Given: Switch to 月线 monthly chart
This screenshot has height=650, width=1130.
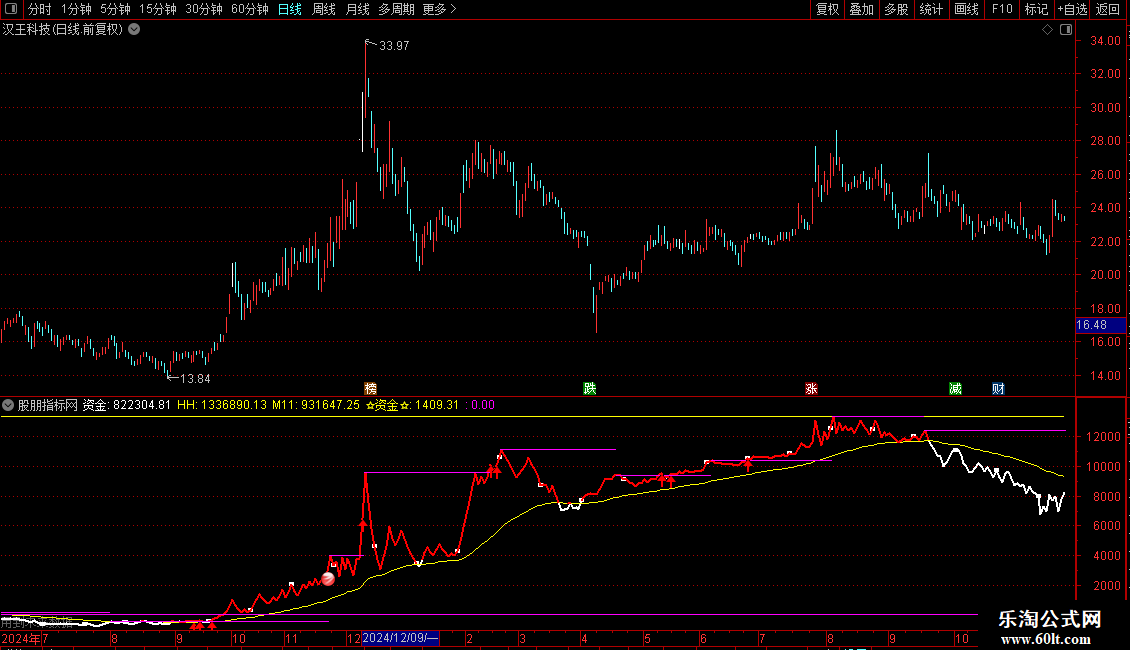Looking at the screenshot, I should point(357,9).
